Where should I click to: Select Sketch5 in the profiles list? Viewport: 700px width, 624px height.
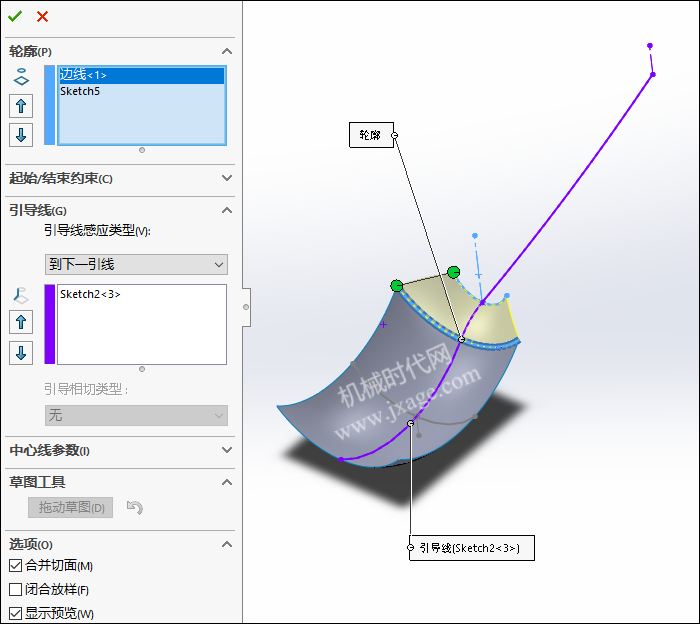142,92
